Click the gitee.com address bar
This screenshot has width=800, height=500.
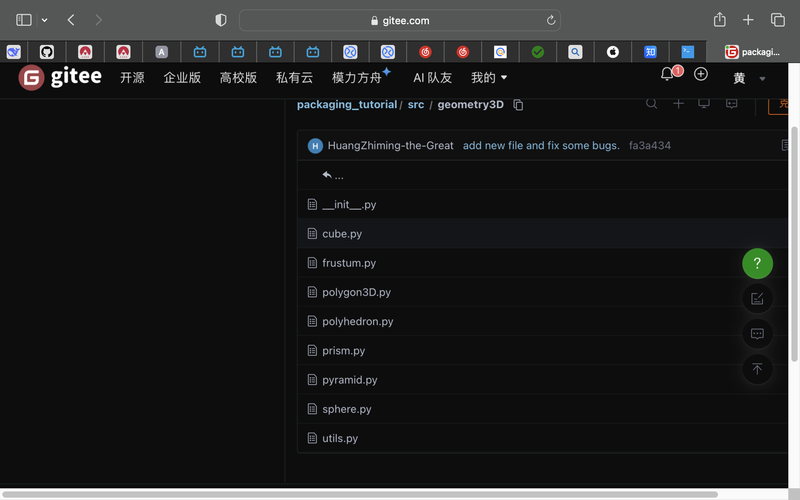400,20
